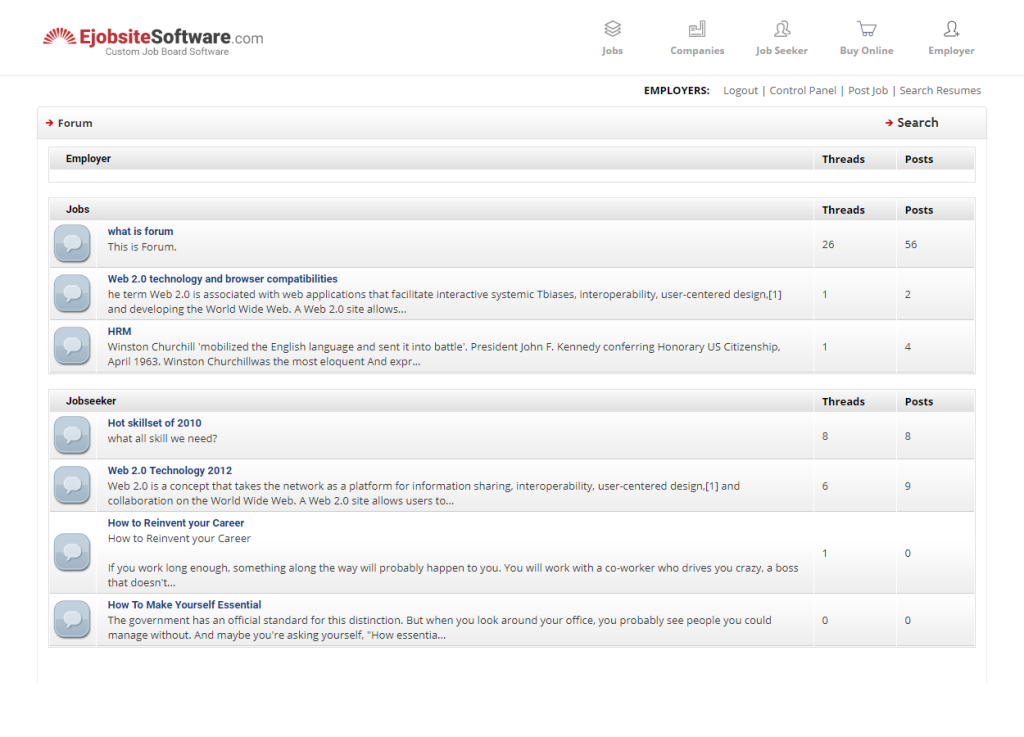The image size is (1024, 737).
Task: Open the 'How to Reinvent your Career' discussion
Action: (x=176, y=522)
